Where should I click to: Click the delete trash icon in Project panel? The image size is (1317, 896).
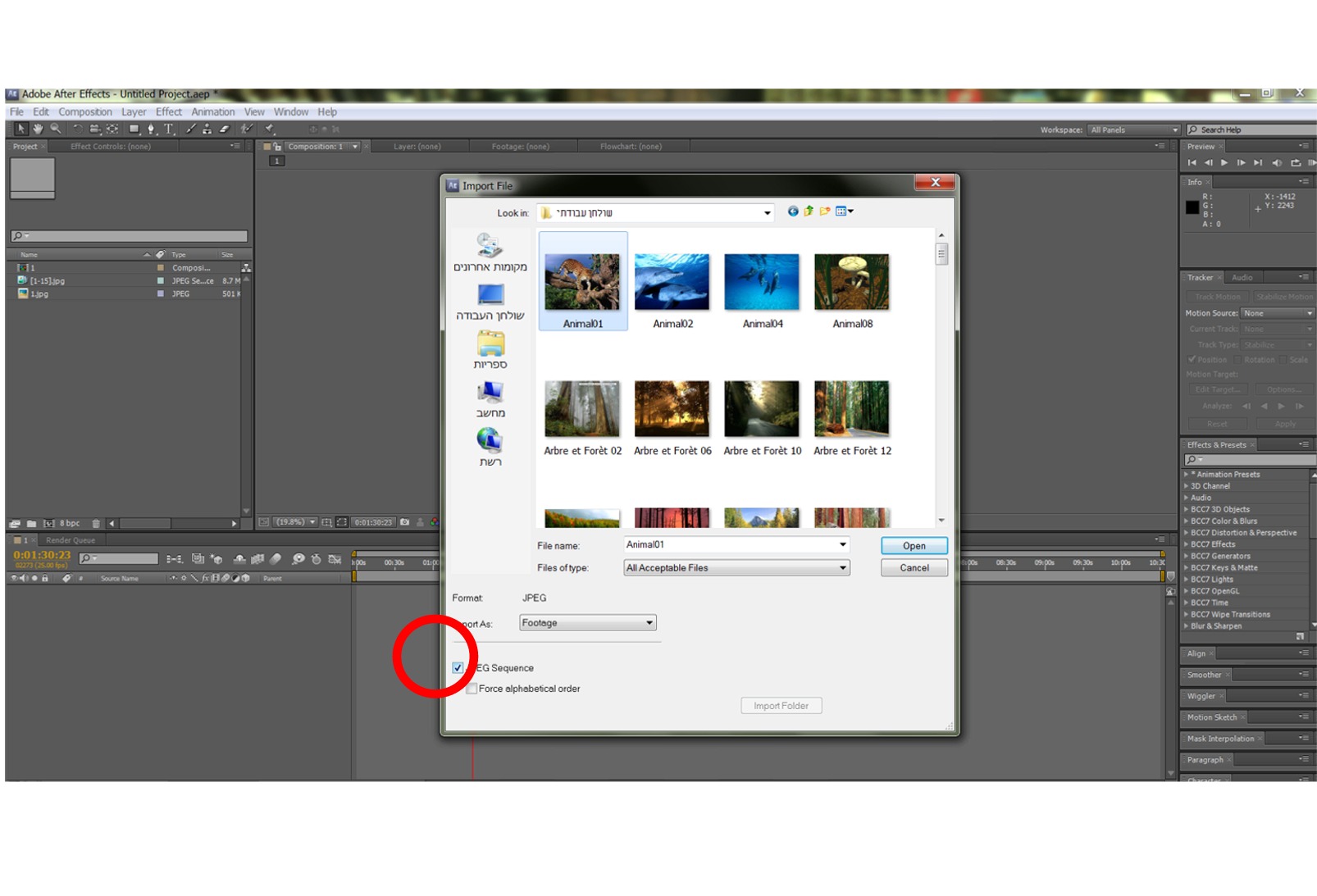pyautogui.click(x=96, y=523)
